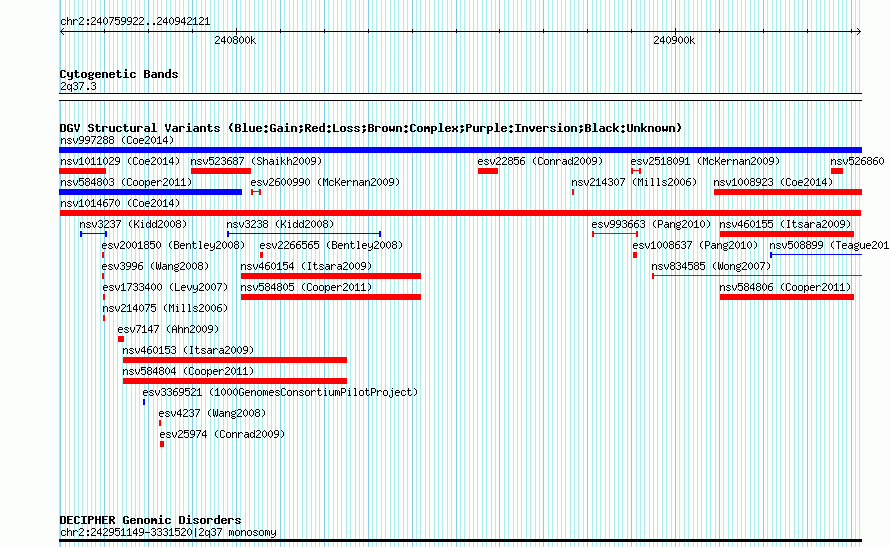Open DECIPHER Genomic Disorders track title
Image resolution: width=890 pixels, height=547 pixels.
[x=150, y=520]
